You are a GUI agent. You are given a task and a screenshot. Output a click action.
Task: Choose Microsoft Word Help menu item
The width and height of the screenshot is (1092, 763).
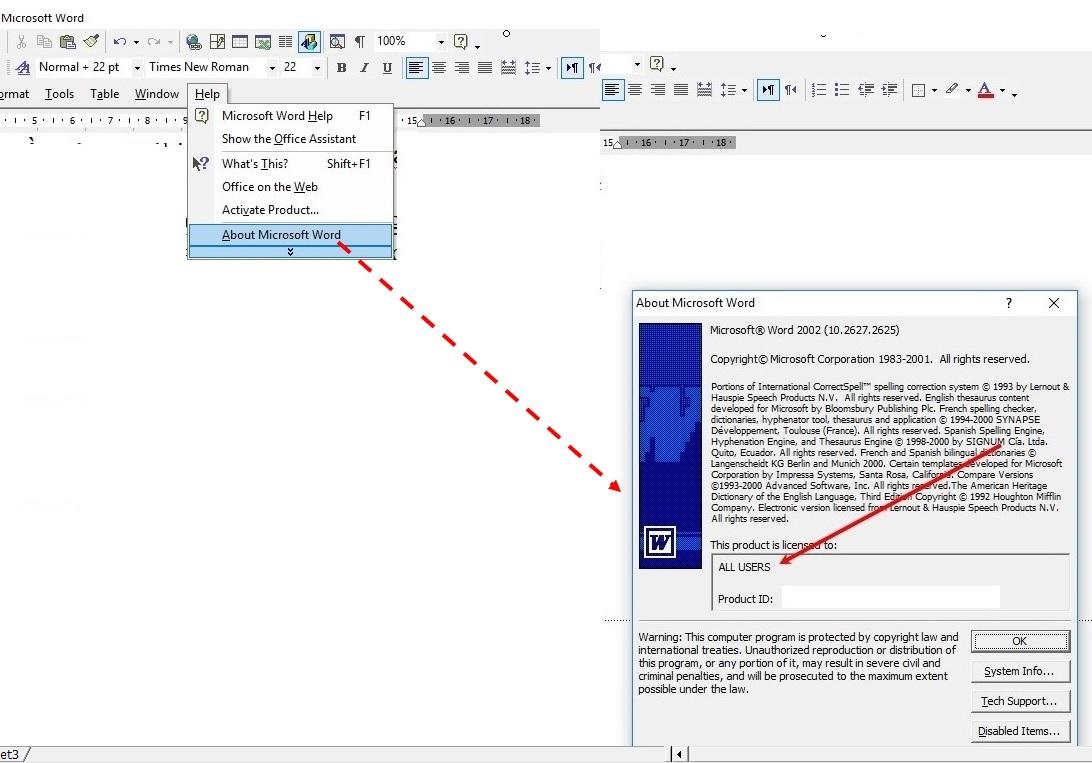290,116
